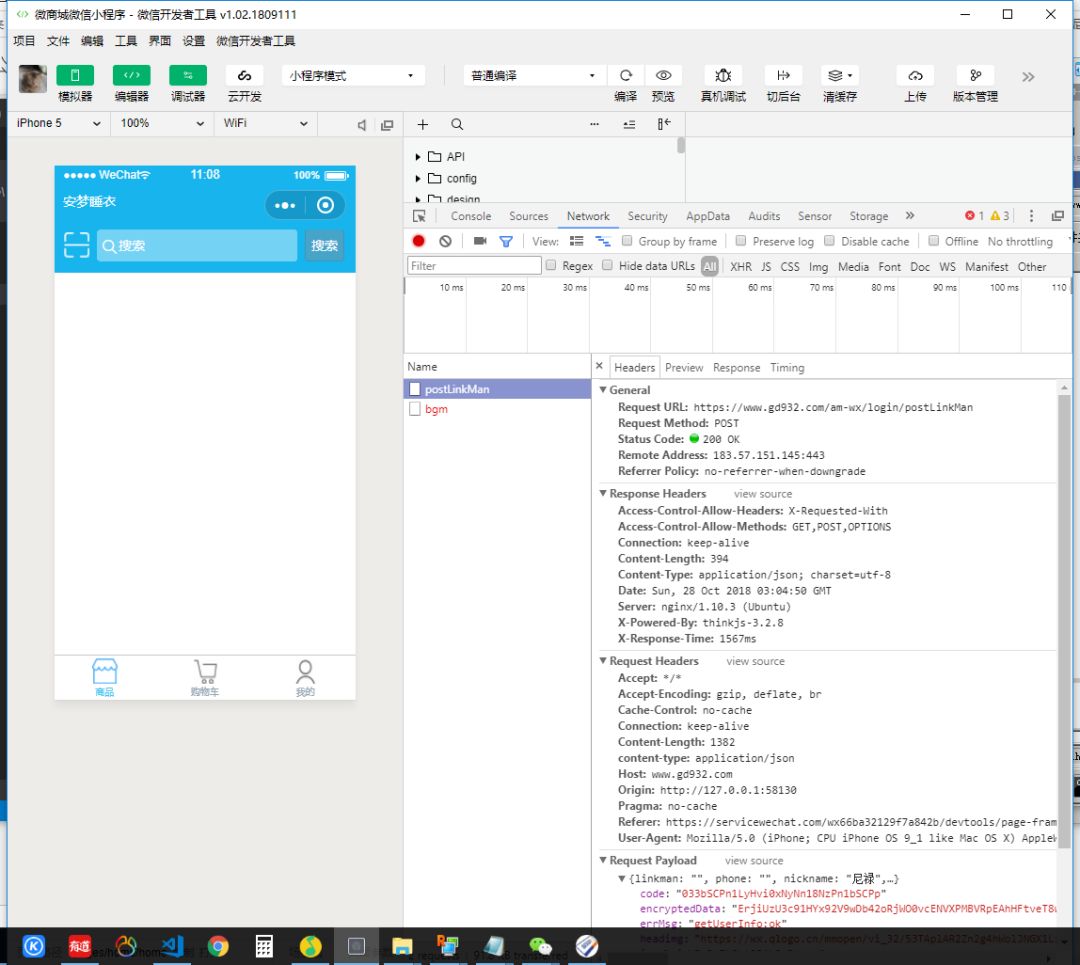Detach the simulator window icon
This screenshot has width=1080, height=965.
(387, 125)
